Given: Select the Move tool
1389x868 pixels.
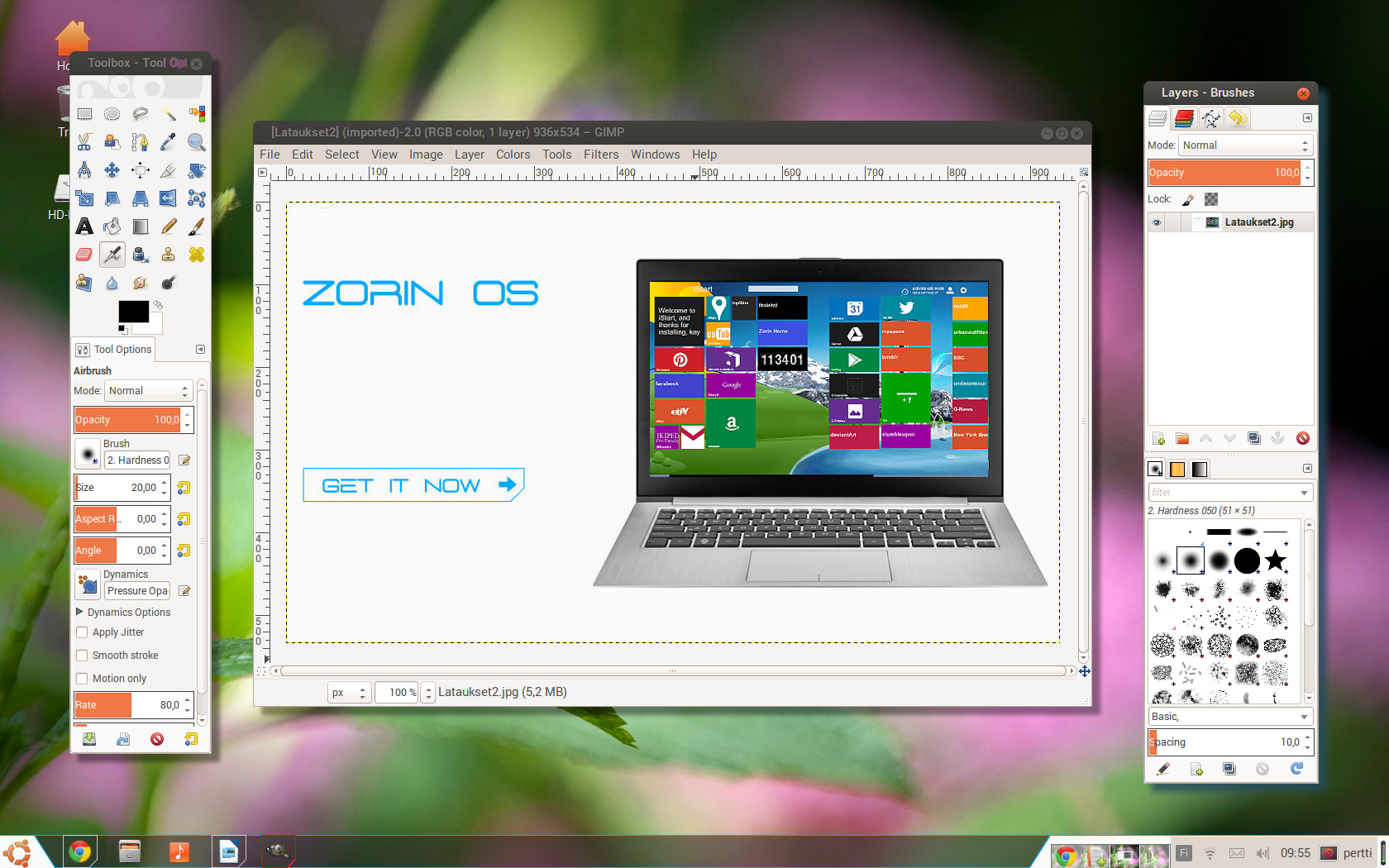Looking at the screenshot, I should (112, 170).
